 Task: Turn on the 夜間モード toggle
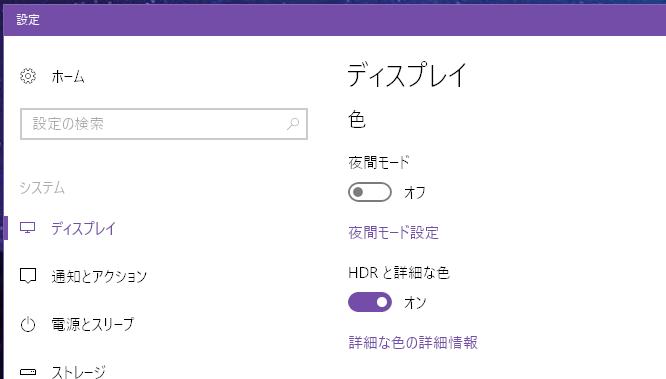pyautogui.click(x=370, y=192)
